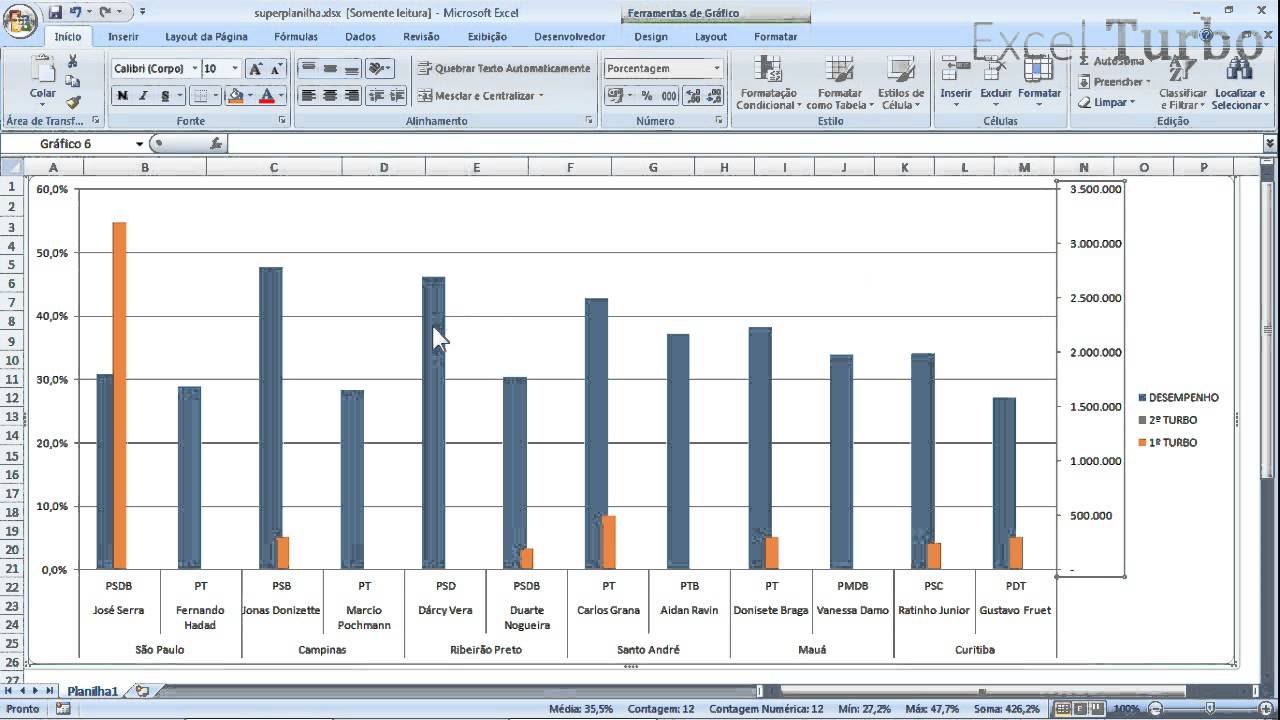Insert a new worksheet tab
Viewport: 1280px width, 720px height.
point(142,691)
